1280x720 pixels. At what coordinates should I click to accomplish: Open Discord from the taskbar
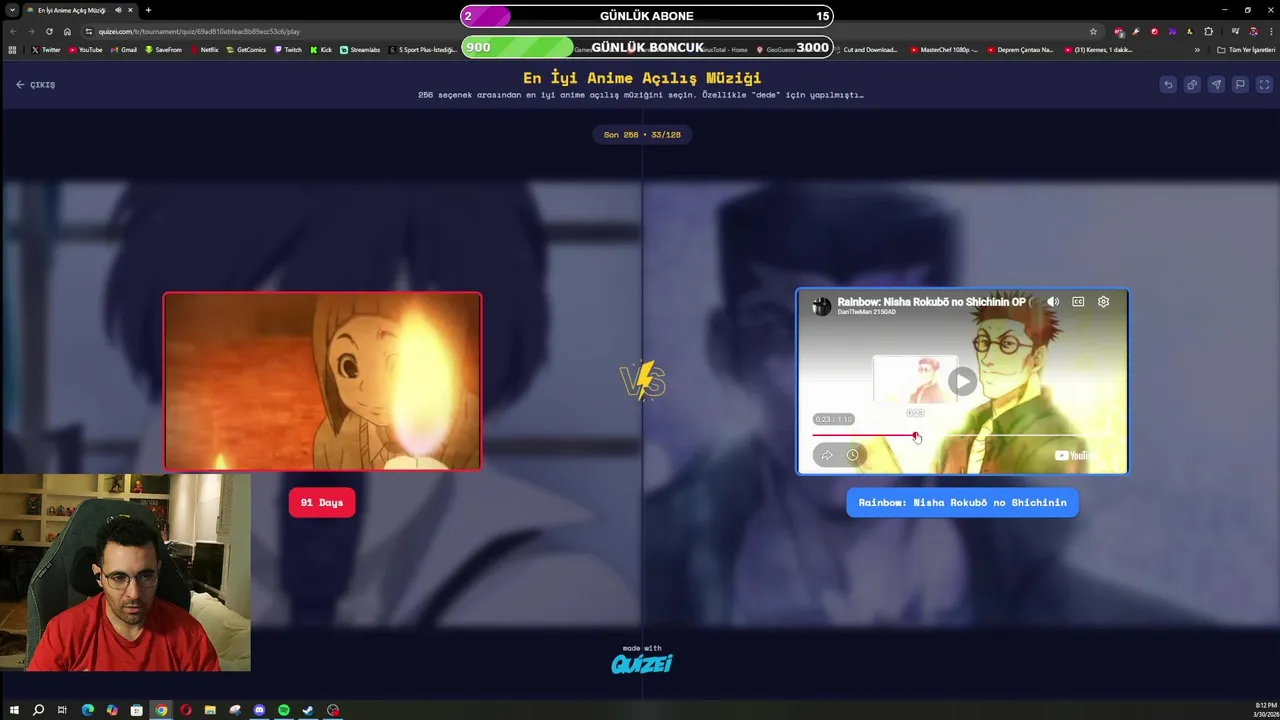coord(259,710)
